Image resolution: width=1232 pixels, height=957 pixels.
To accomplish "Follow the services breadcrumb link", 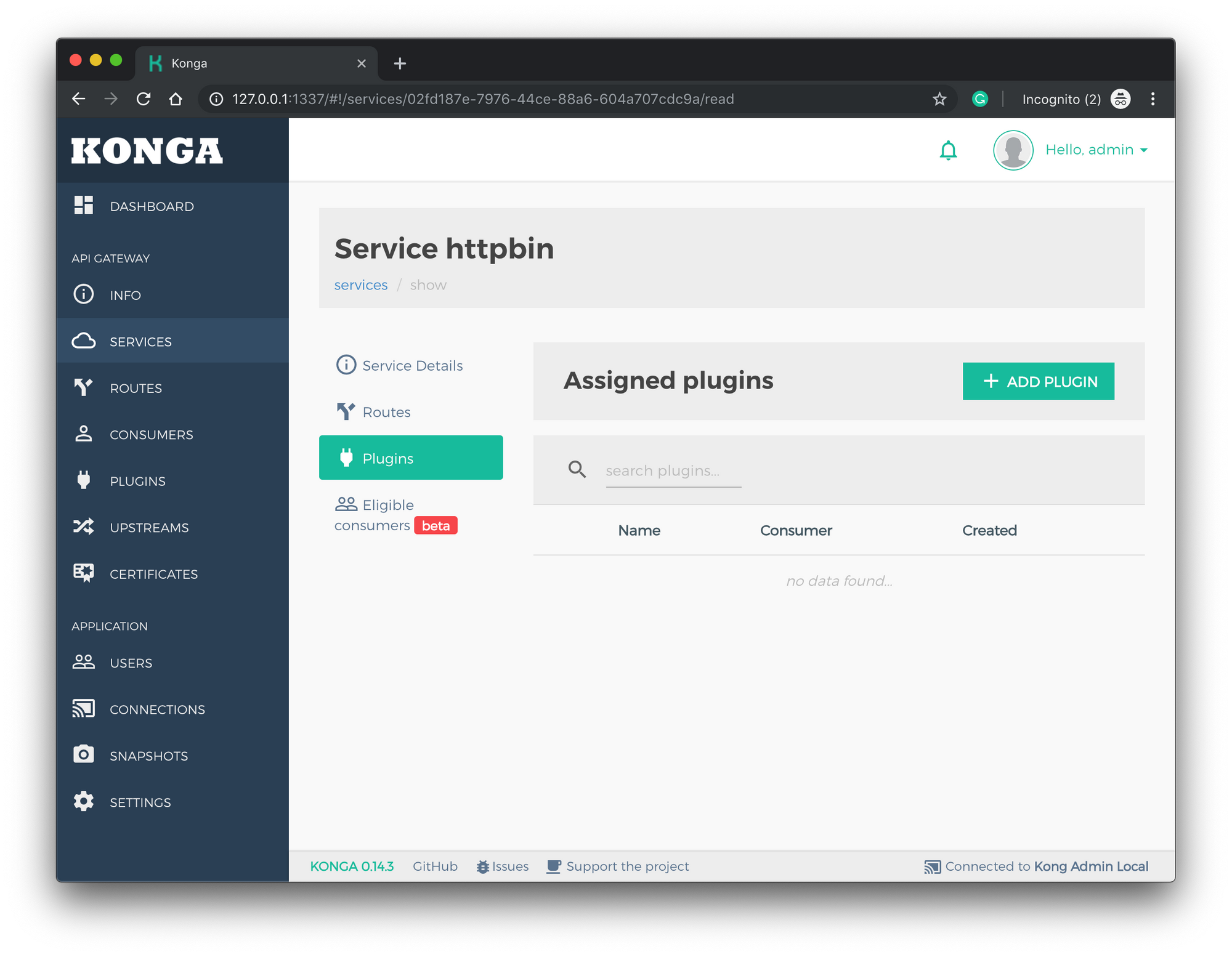I will (x=361, y=285).
